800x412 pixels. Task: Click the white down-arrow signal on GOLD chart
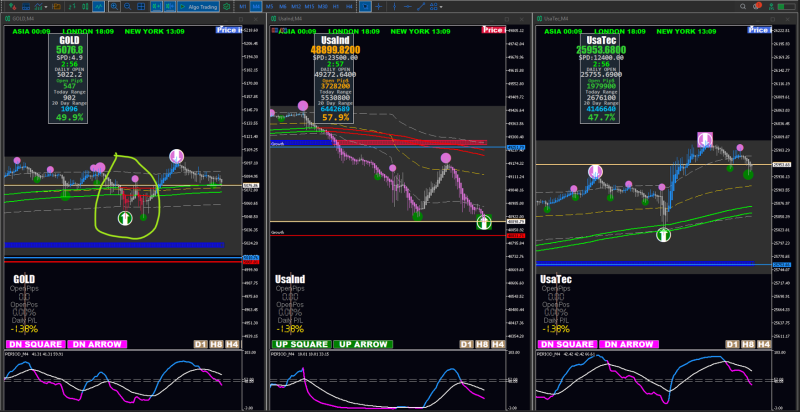176,156
